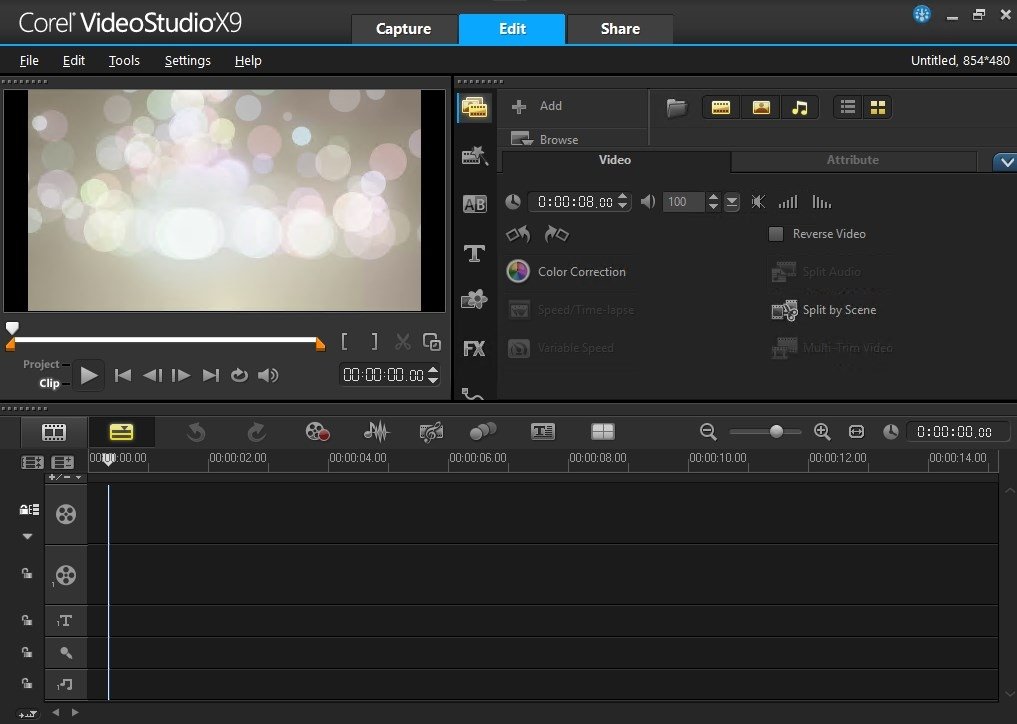This screenshot has height=724, width=1017.
Task: Enlarge the preview window icon
Action: point(432,341)
